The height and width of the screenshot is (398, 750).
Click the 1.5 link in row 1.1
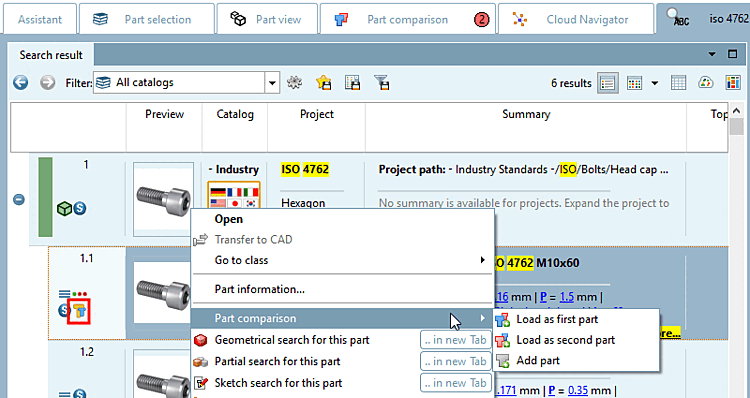coord(566,297)
